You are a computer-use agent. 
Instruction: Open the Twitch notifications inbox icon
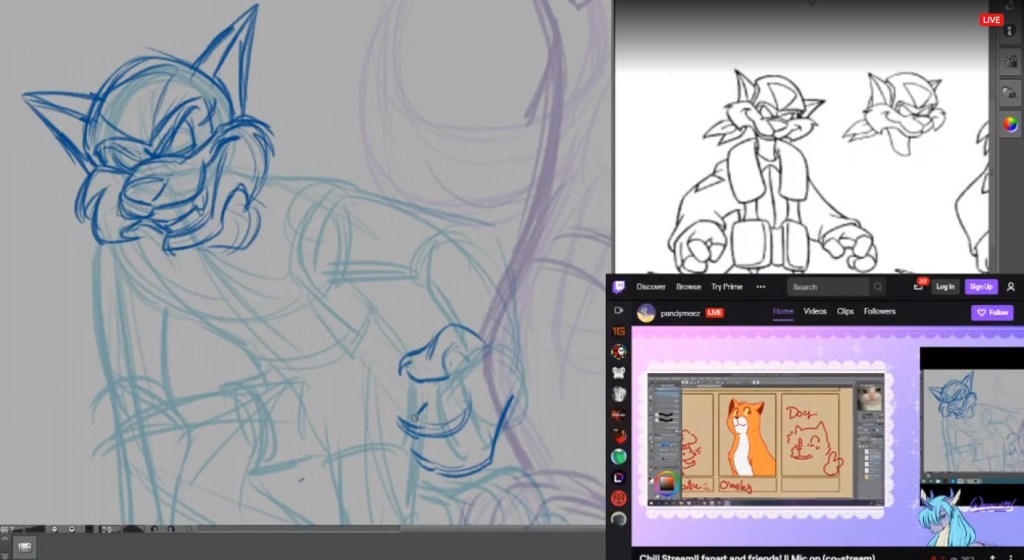point(919,287)
